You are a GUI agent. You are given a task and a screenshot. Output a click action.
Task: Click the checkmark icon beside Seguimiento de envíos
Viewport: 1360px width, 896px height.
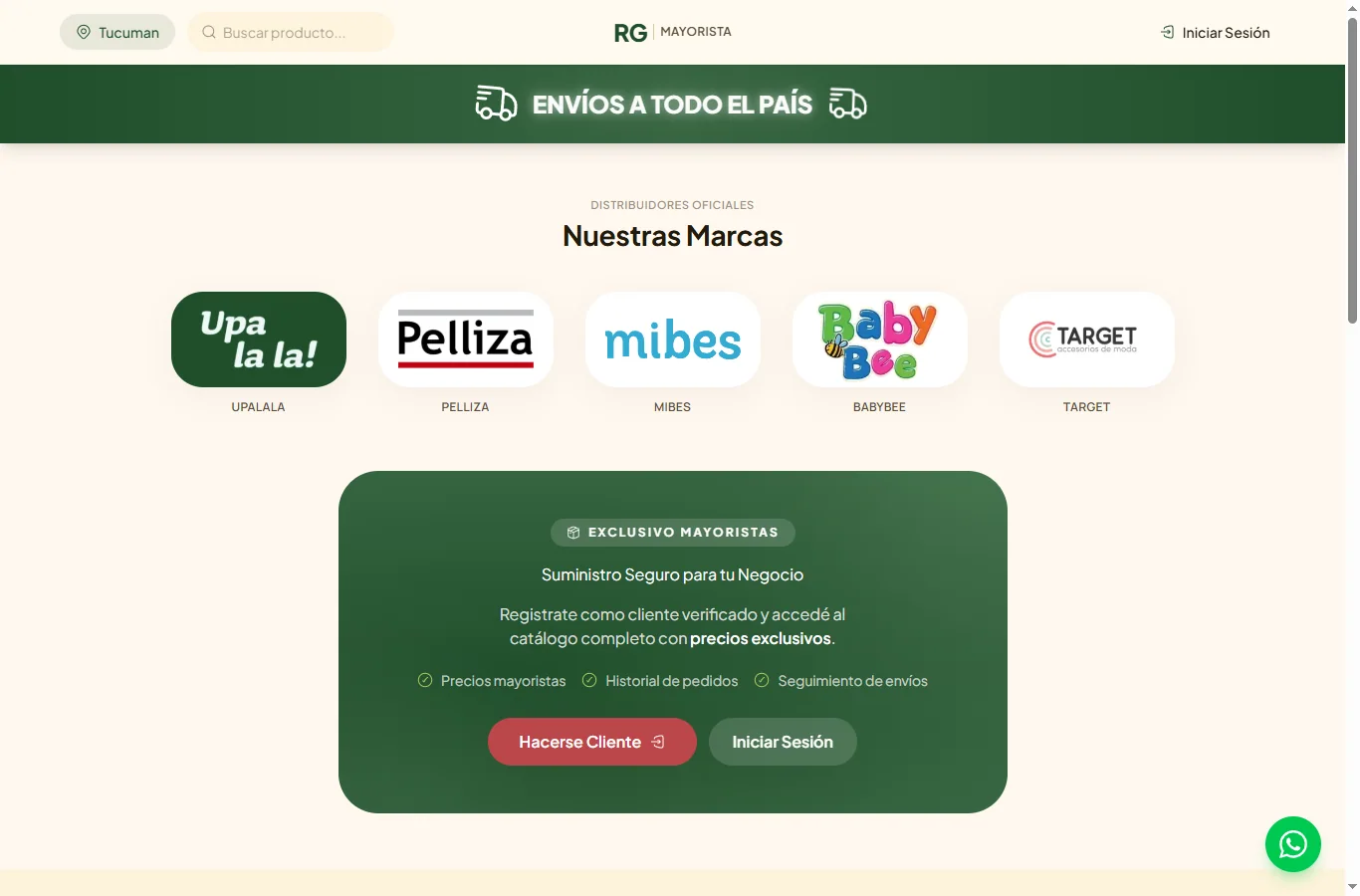[762, 680]
